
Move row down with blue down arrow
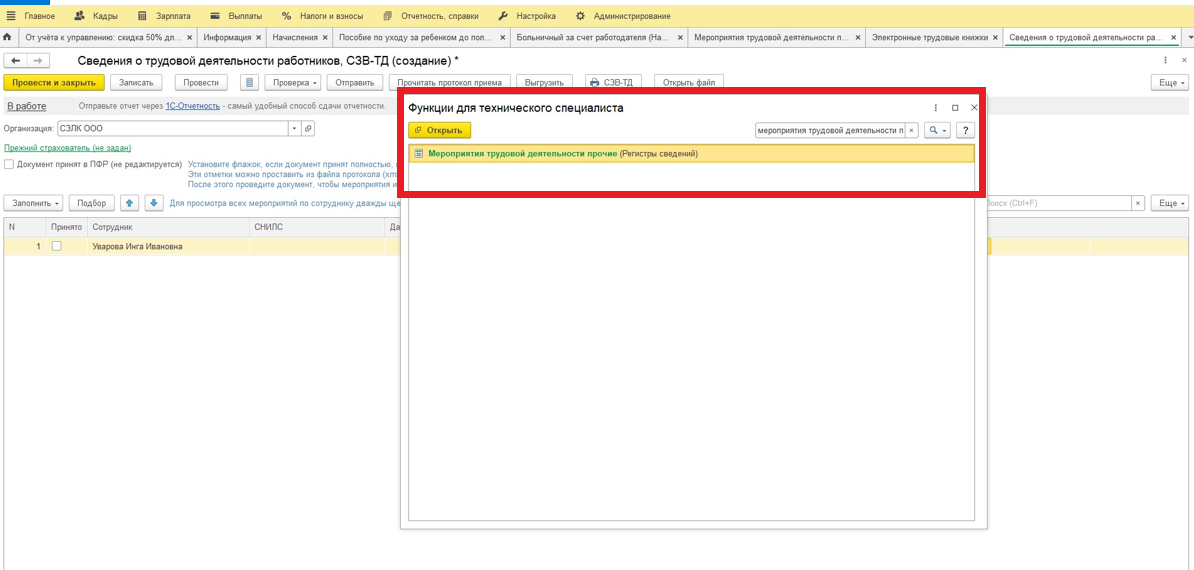pyautogui.click(x=154, y=203)
